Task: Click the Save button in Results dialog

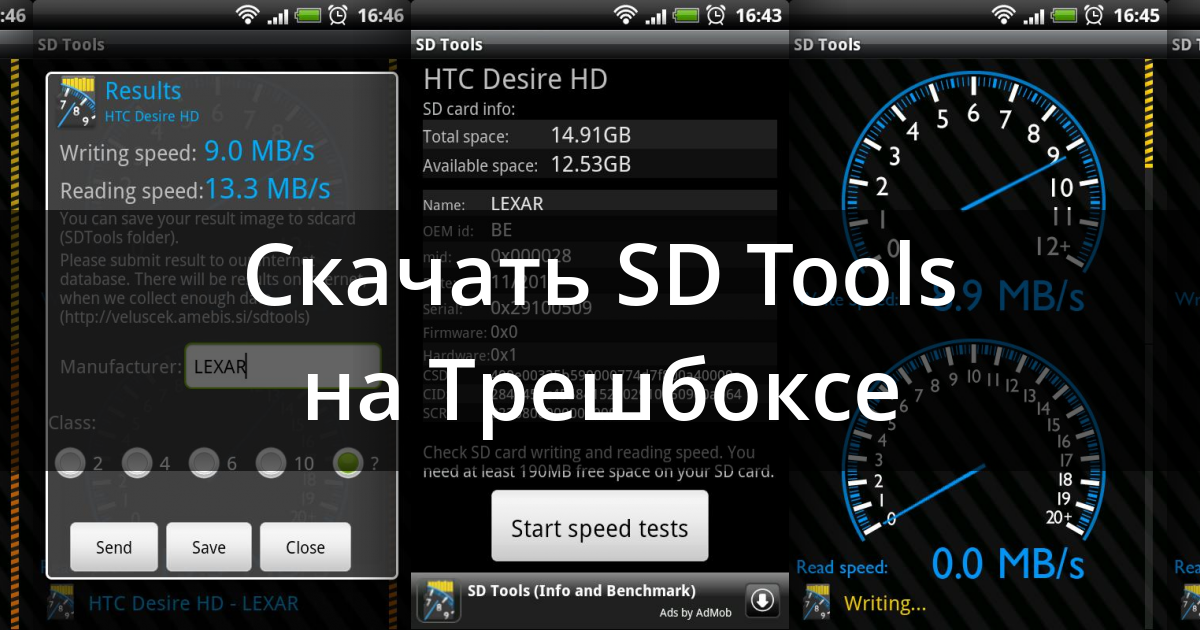Action: 209,547
